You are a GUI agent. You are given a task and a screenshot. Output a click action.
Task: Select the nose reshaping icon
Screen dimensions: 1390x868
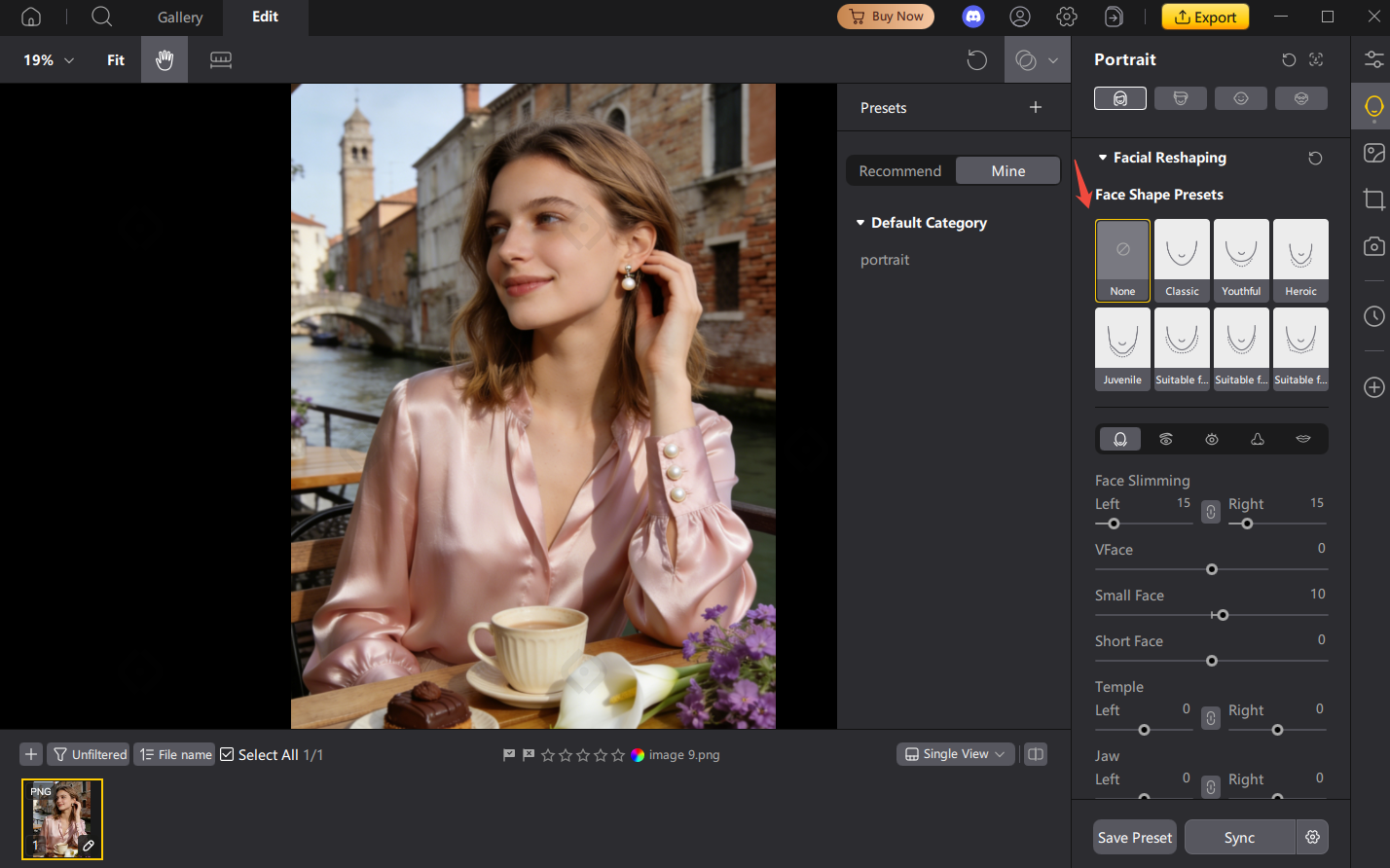(x=1258, y=439)
